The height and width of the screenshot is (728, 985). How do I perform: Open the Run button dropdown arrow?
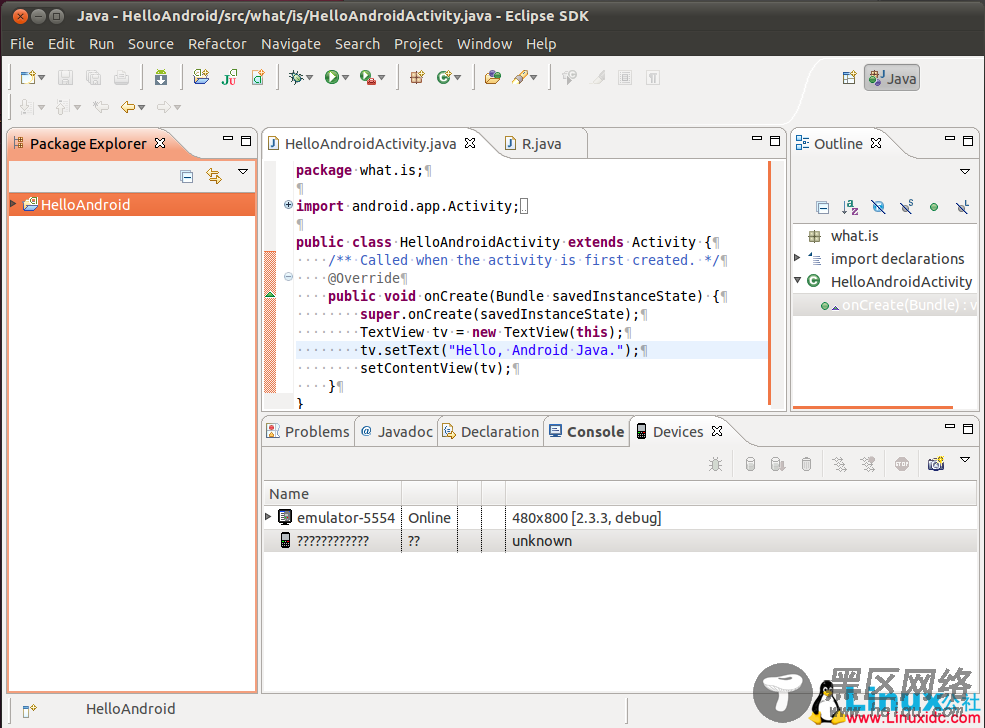pos(346,78)
